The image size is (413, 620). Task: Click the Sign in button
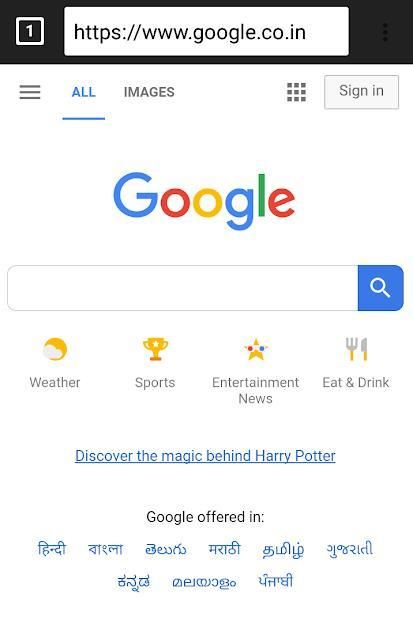pyautogui.click(x=361, y=92)
